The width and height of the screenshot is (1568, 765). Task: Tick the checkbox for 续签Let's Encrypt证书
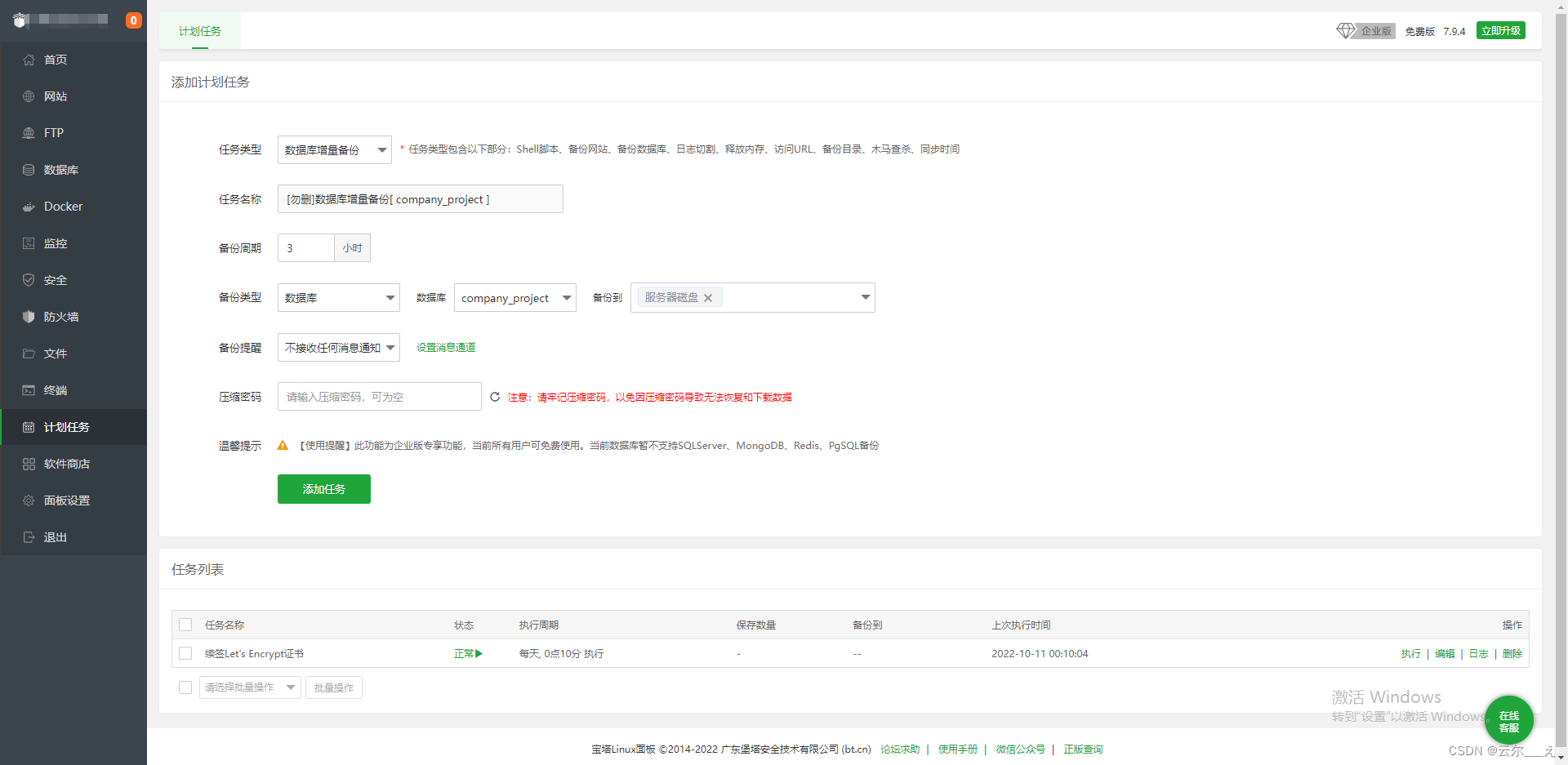click(185, 653)
